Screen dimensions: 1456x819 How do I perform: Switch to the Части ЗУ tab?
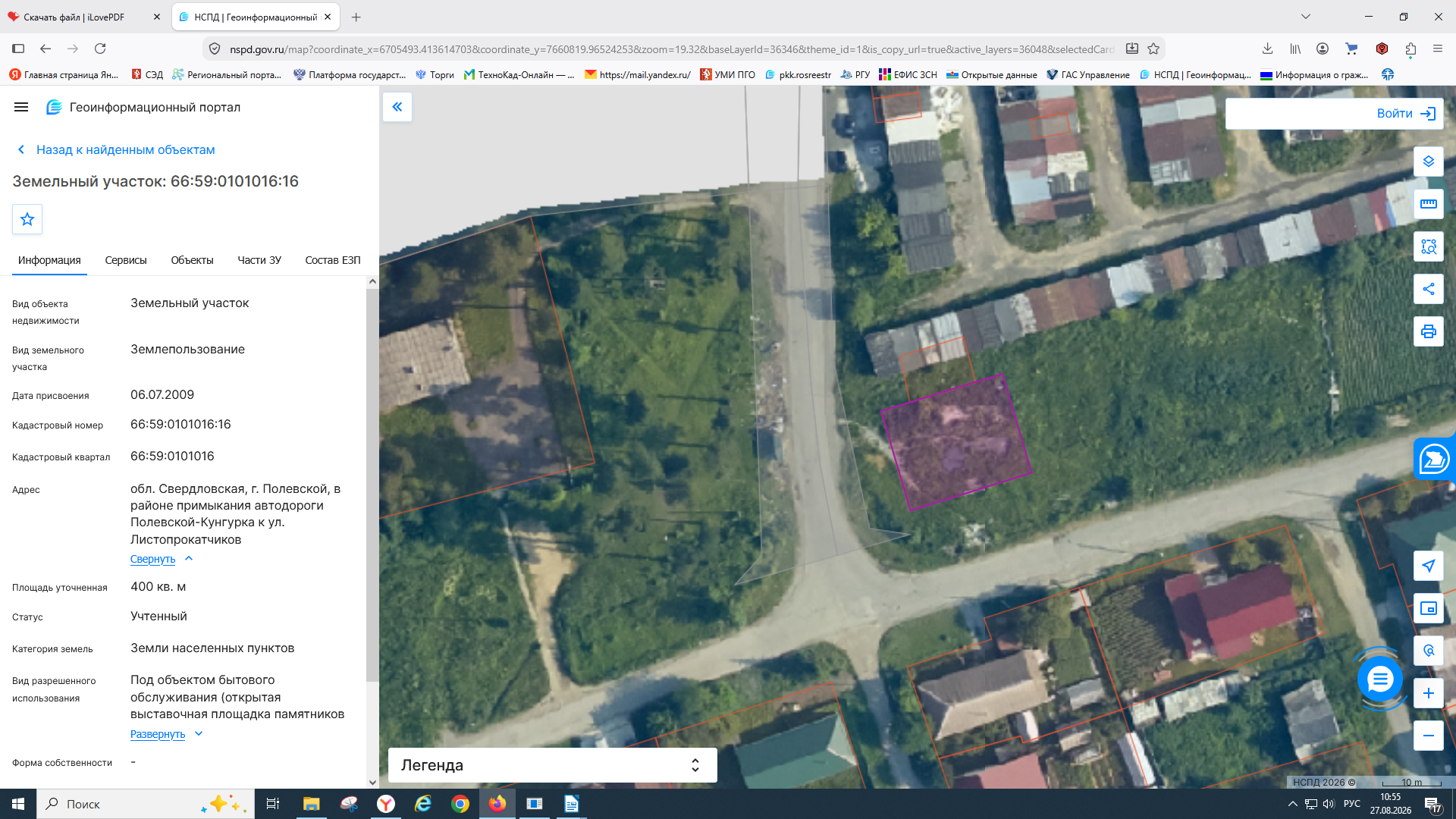[x=259, y=260]
